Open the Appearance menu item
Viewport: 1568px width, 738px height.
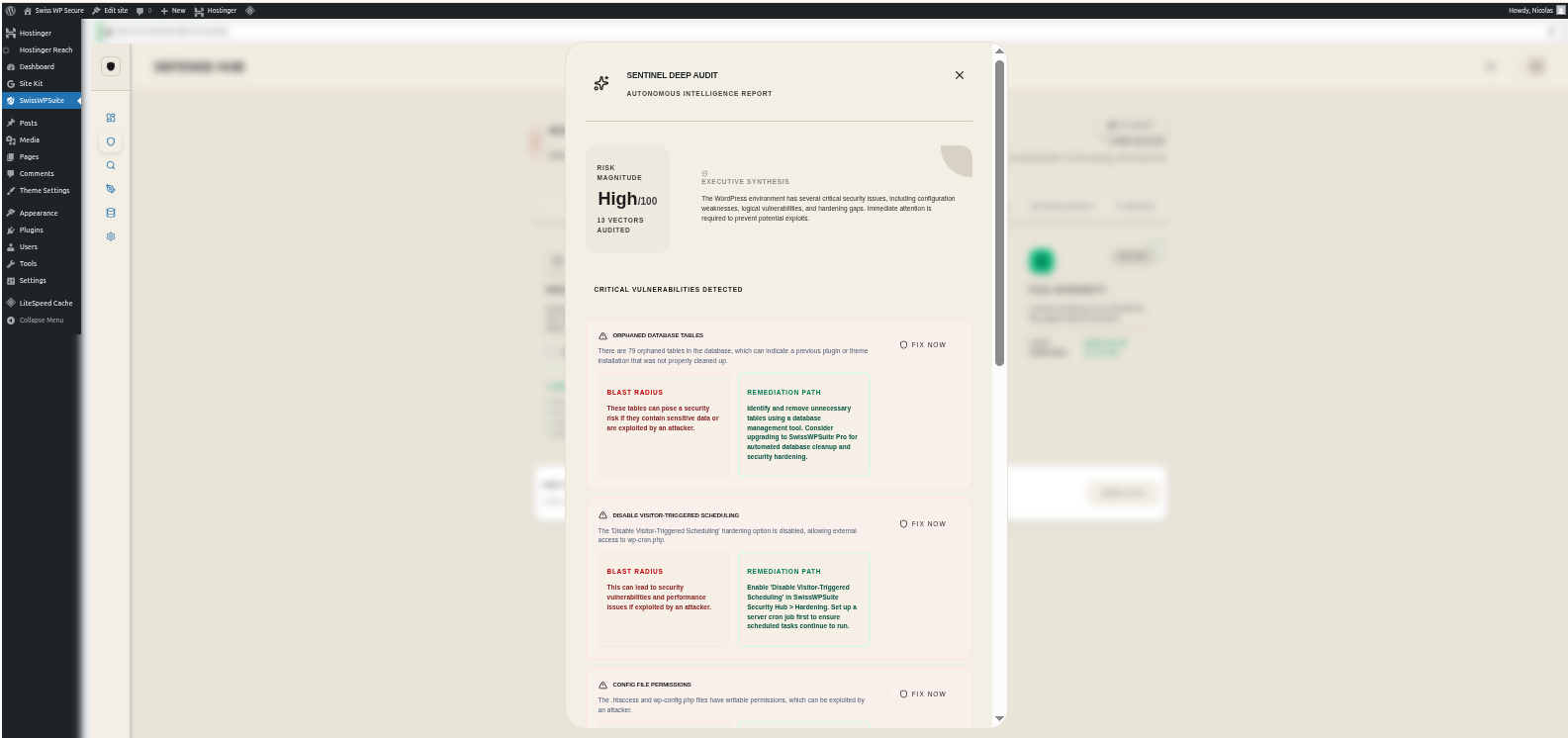tap(38, 214)
